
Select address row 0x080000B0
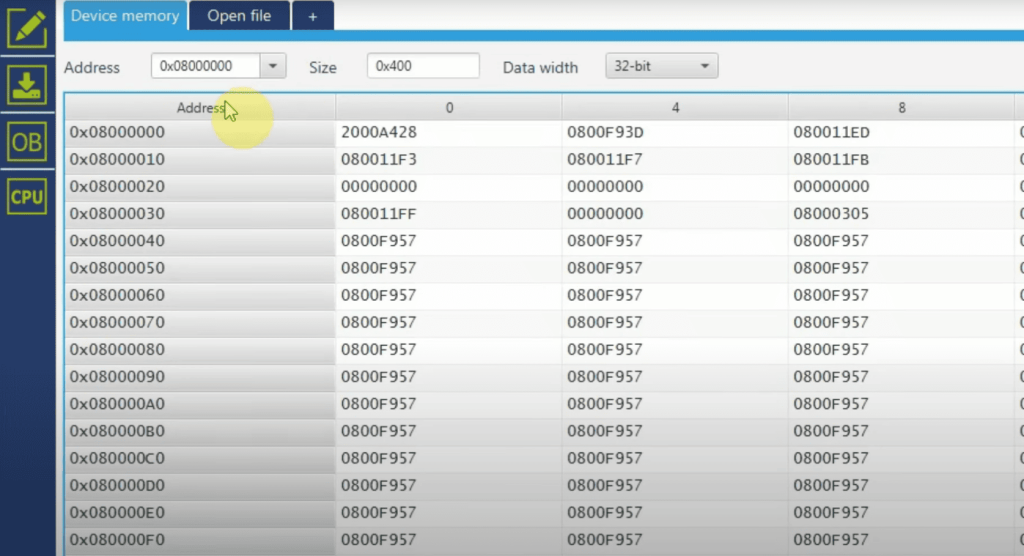[200, 431]
